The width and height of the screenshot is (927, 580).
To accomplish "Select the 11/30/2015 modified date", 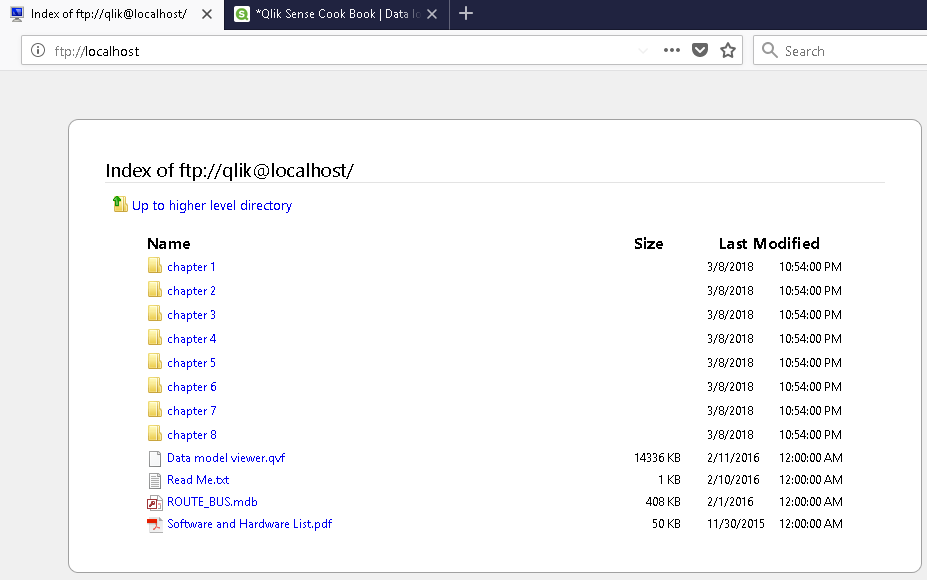I will [735, 524].
